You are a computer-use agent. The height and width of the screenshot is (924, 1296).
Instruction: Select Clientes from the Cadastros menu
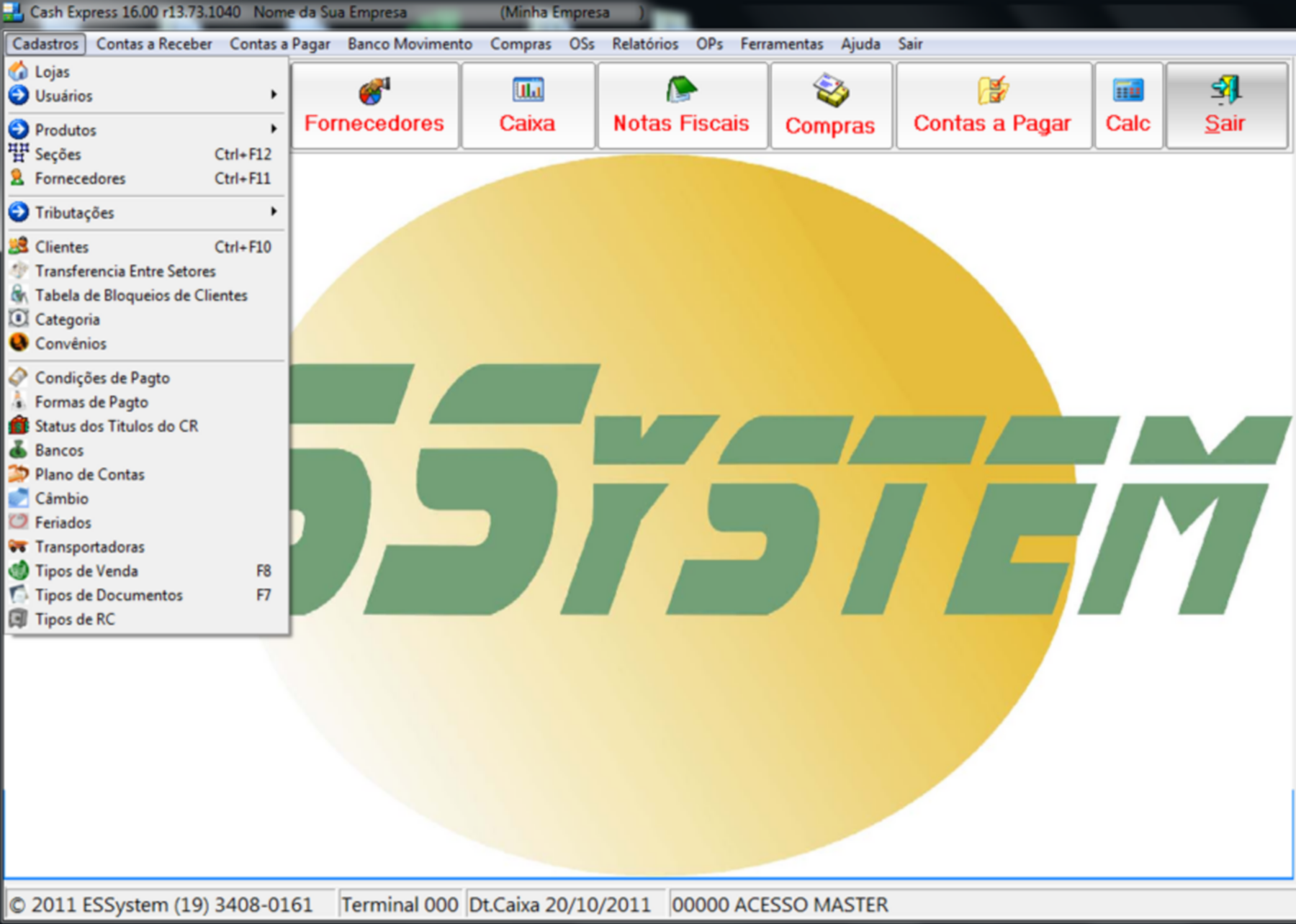pos(63,247)
